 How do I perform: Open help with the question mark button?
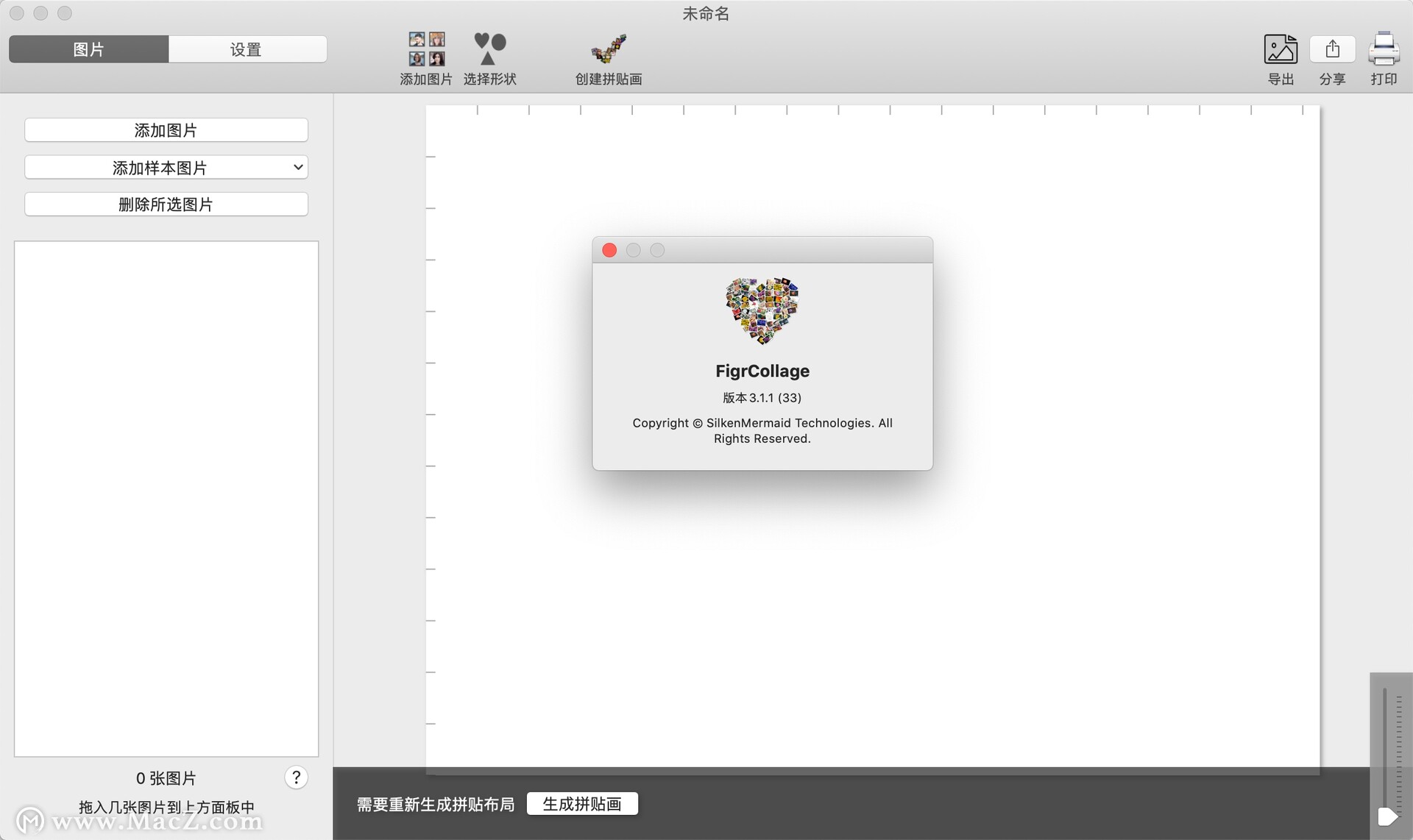point(296,777)
